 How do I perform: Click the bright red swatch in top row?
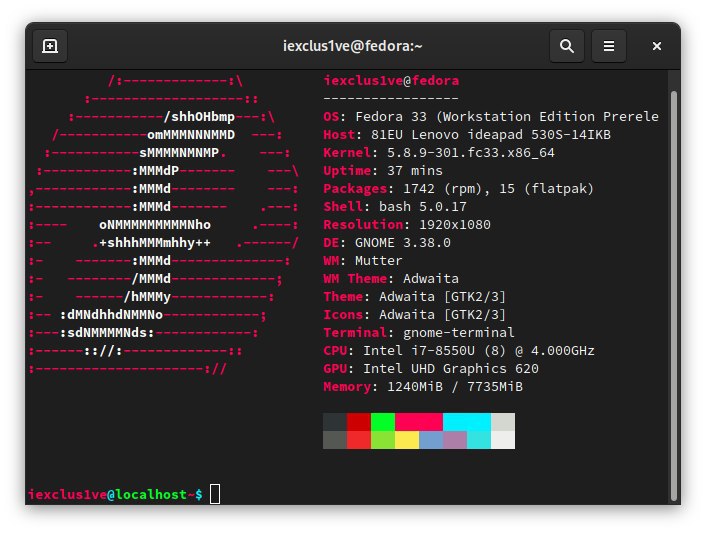tap(359, 422)
